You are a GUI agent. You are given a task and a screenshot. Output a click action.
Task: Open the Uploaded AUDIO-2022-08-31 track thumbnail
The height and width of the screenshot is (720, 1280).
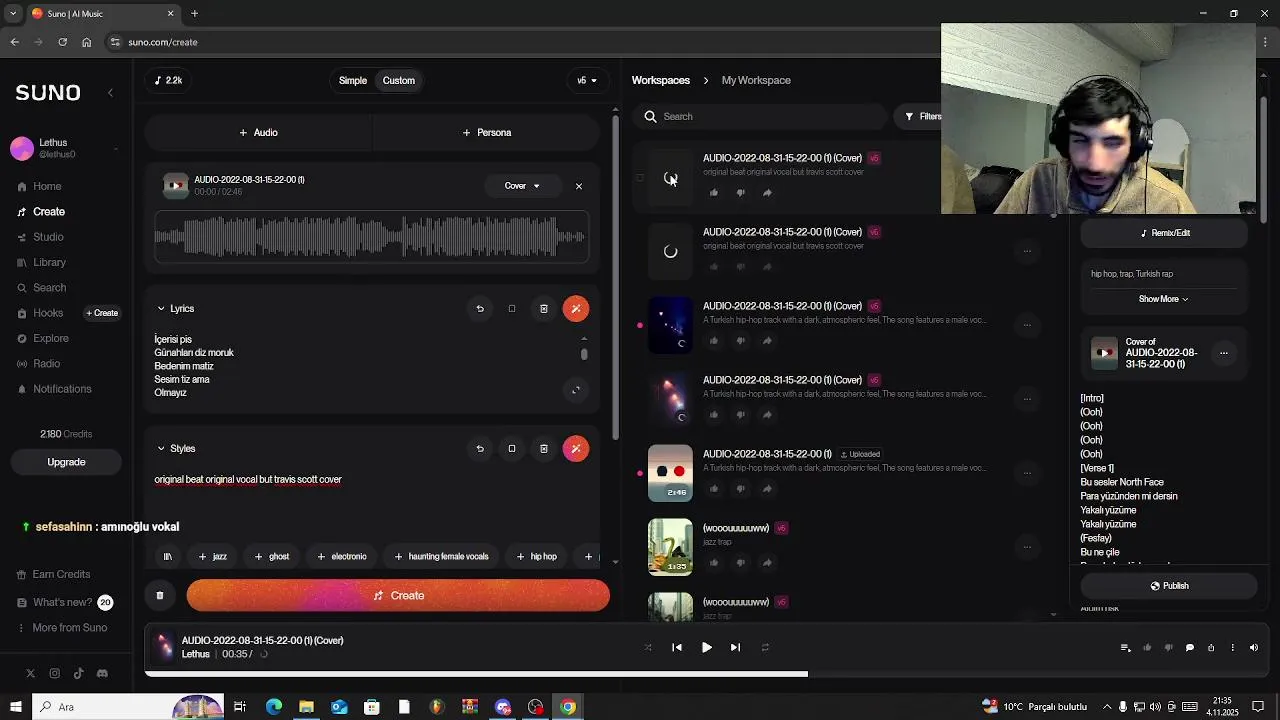click(670, 473)
